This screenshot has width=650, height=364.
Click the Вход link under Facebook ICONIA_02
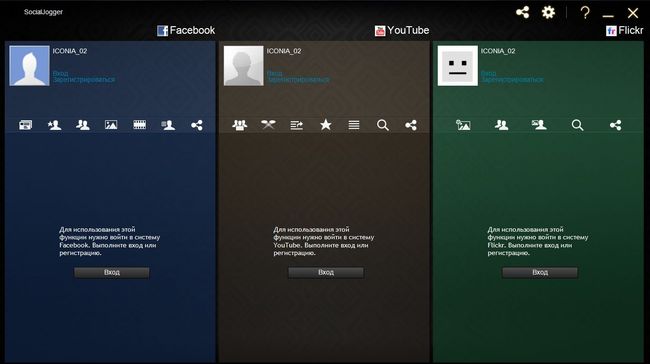[x=61, y=73]
